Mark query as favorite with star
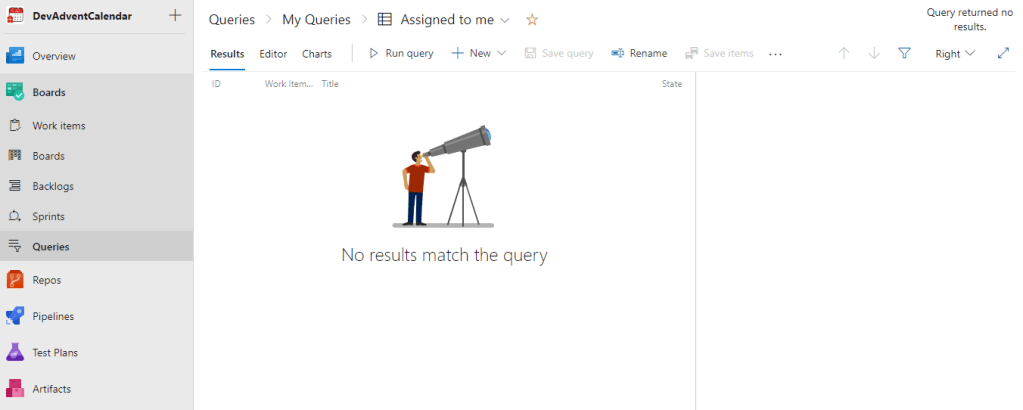Viewport: 1023px width, 410px height. (x=532, y=20)
